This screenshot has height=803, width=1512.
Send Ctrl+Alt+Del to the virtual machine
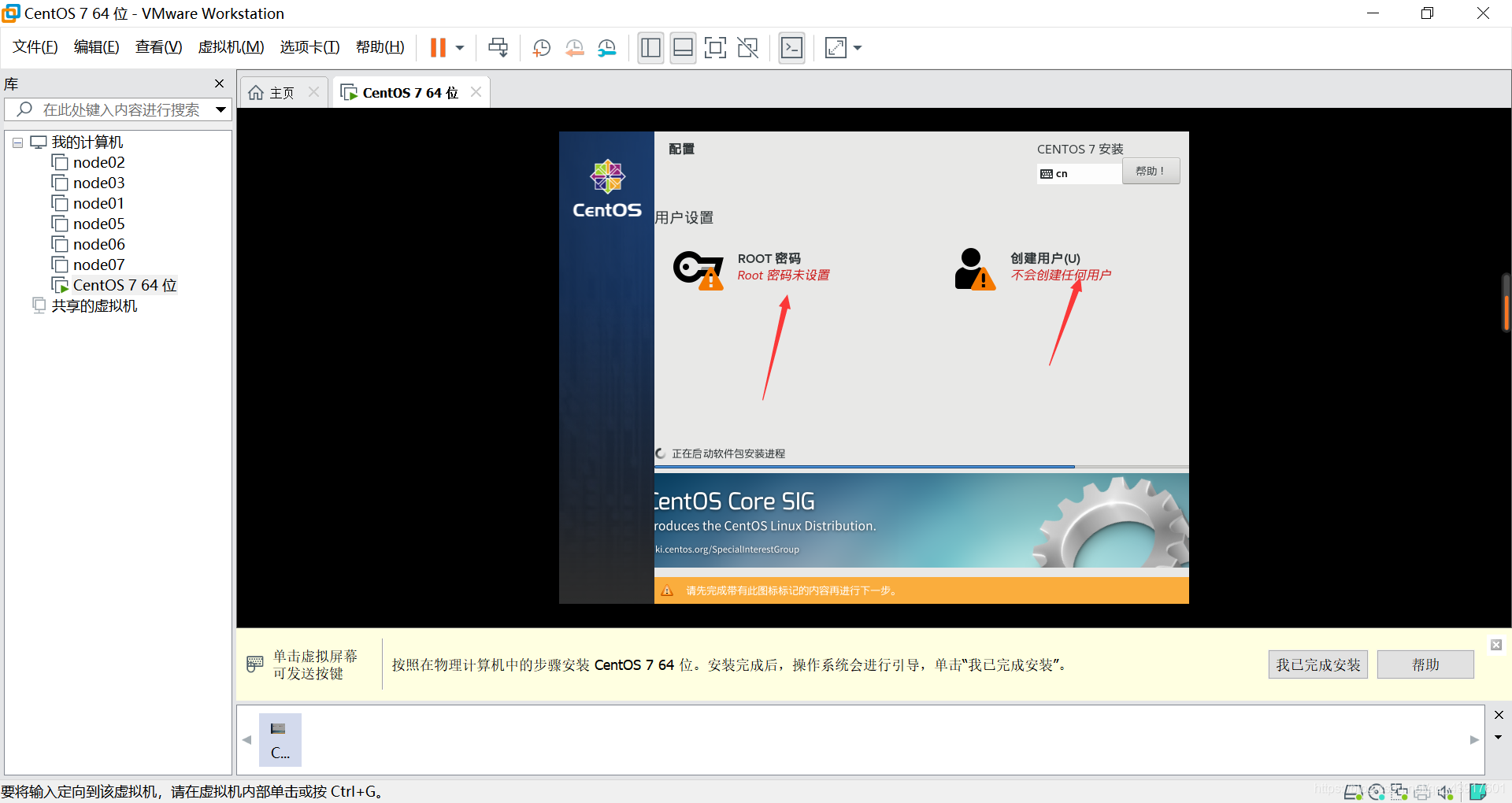point(498,48)
